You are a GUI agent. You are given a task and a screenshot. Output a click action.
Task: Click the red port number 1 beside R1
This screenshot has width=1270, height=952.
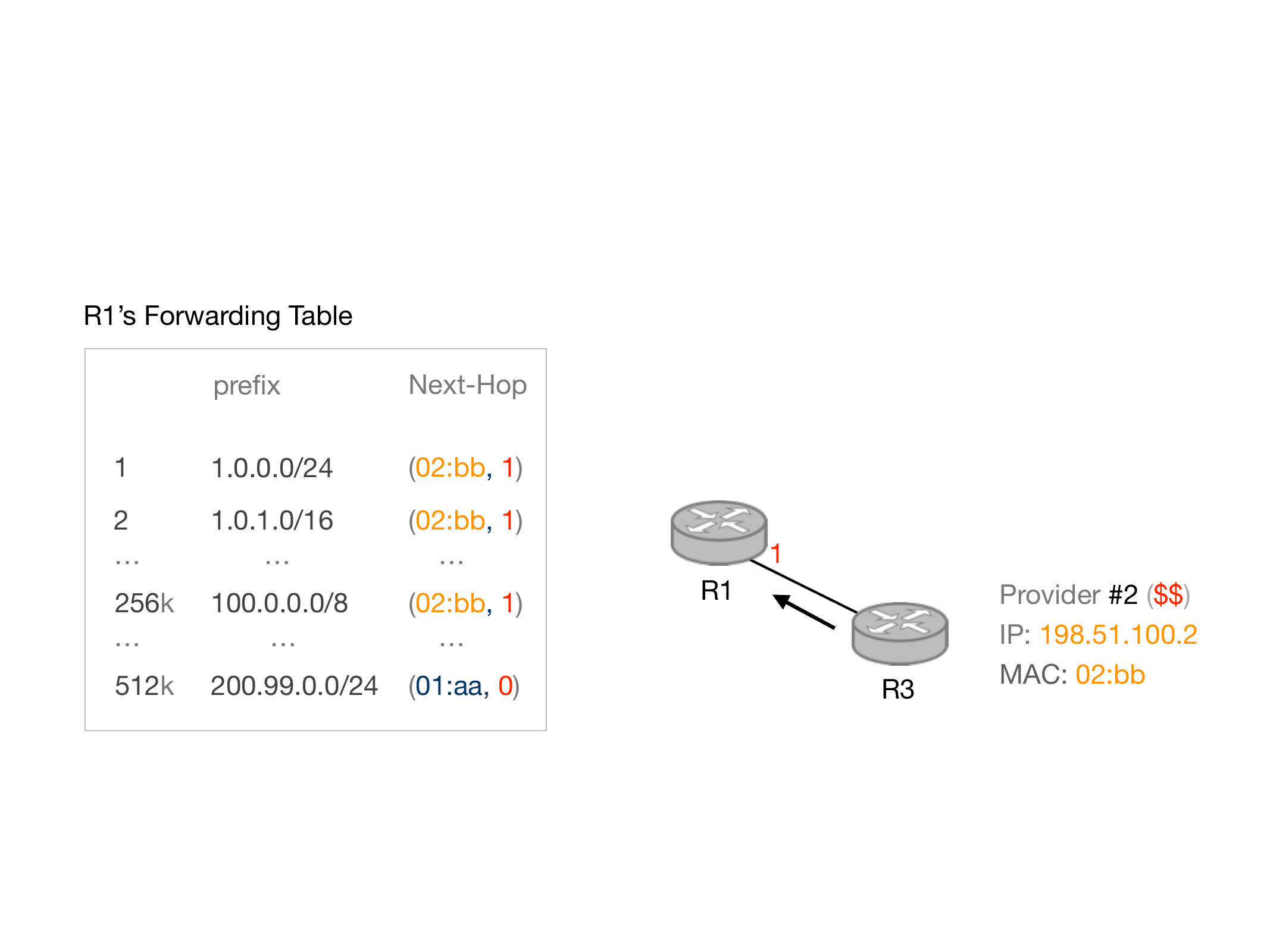coord(775,553)
